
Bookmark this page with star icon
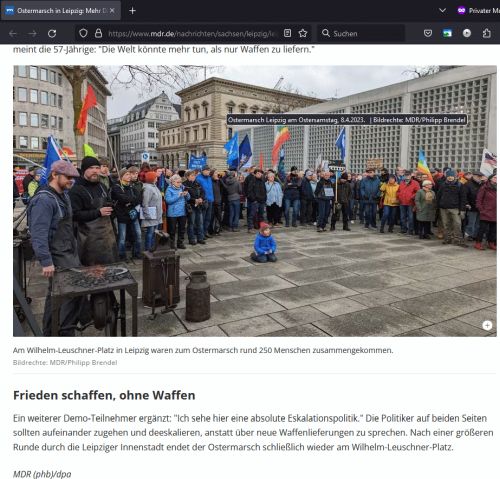click(x=303, y=33)
